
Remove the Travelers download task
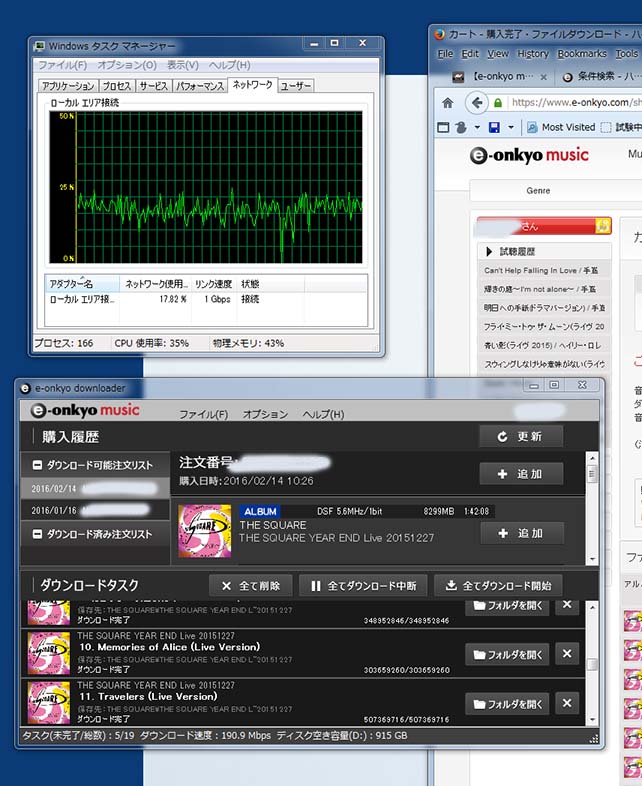point(567,703)
